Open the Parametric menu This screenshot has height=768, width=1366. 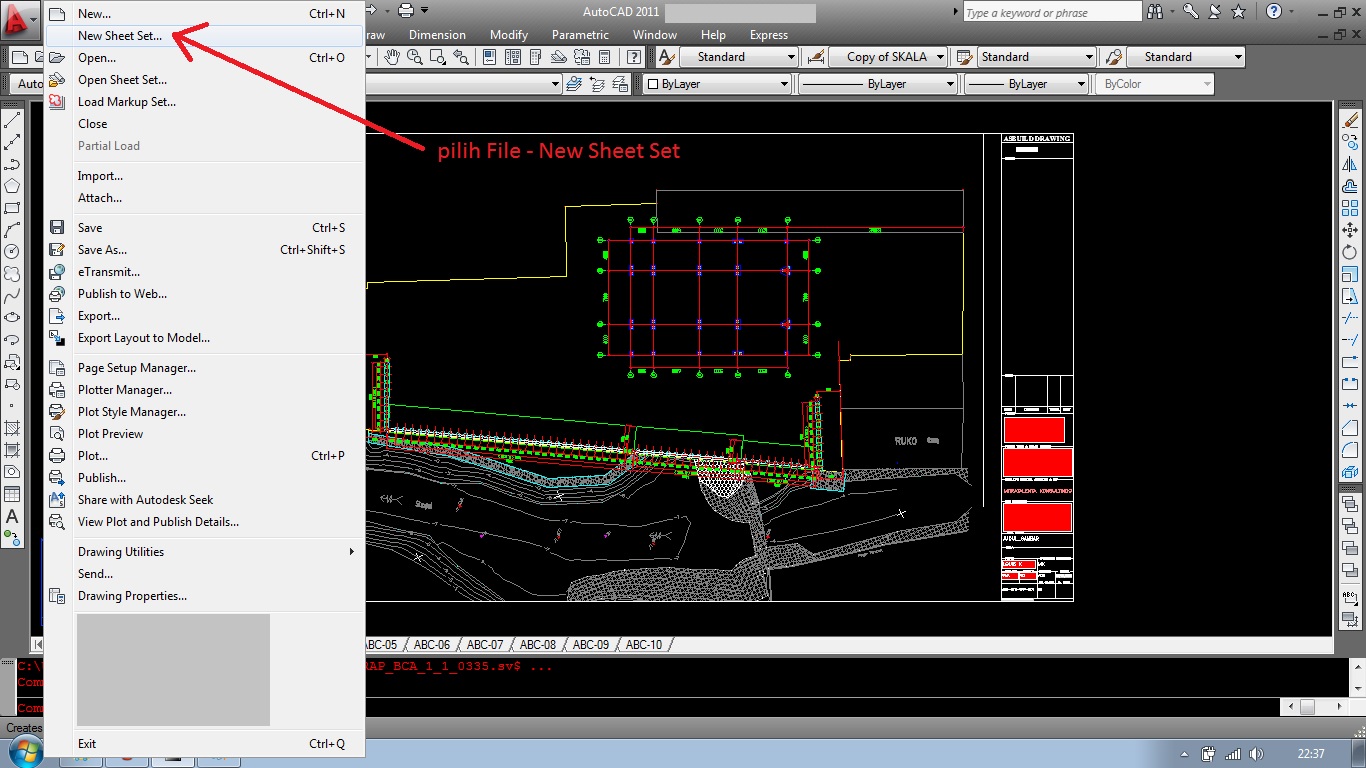coord(580,34)
